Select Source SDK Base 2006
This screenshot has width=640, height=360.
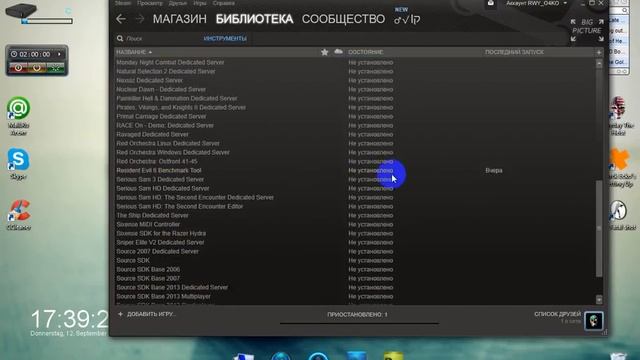click(148, 269)
